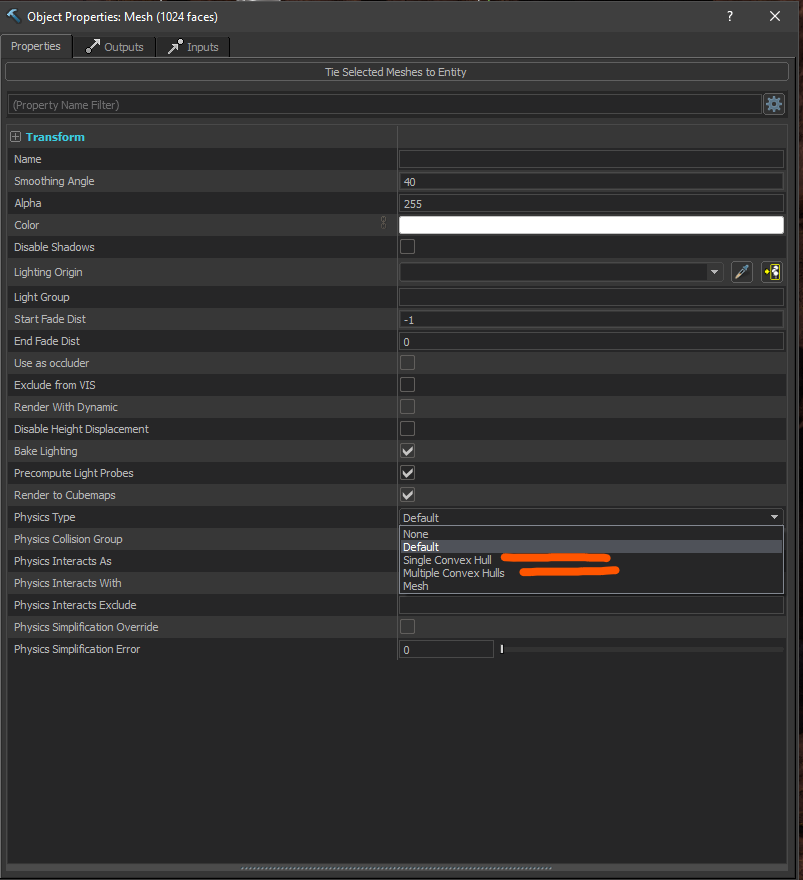Click the Lighting Origin select-entity icon
This screenshot has width=803, height=880.
click(x=771, y=272)
